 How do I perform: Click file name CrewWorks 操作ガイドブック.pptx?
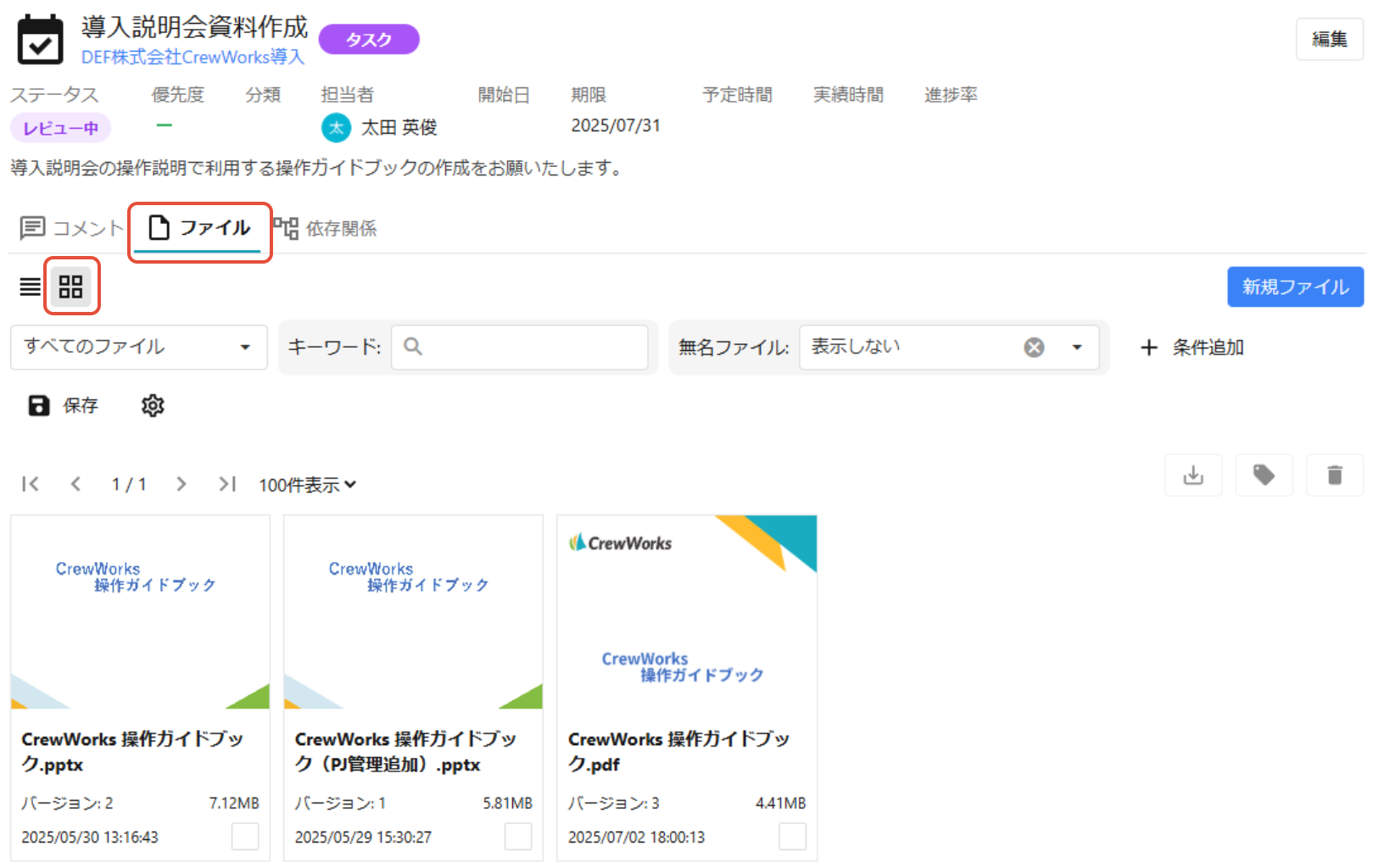click(132, 751)
